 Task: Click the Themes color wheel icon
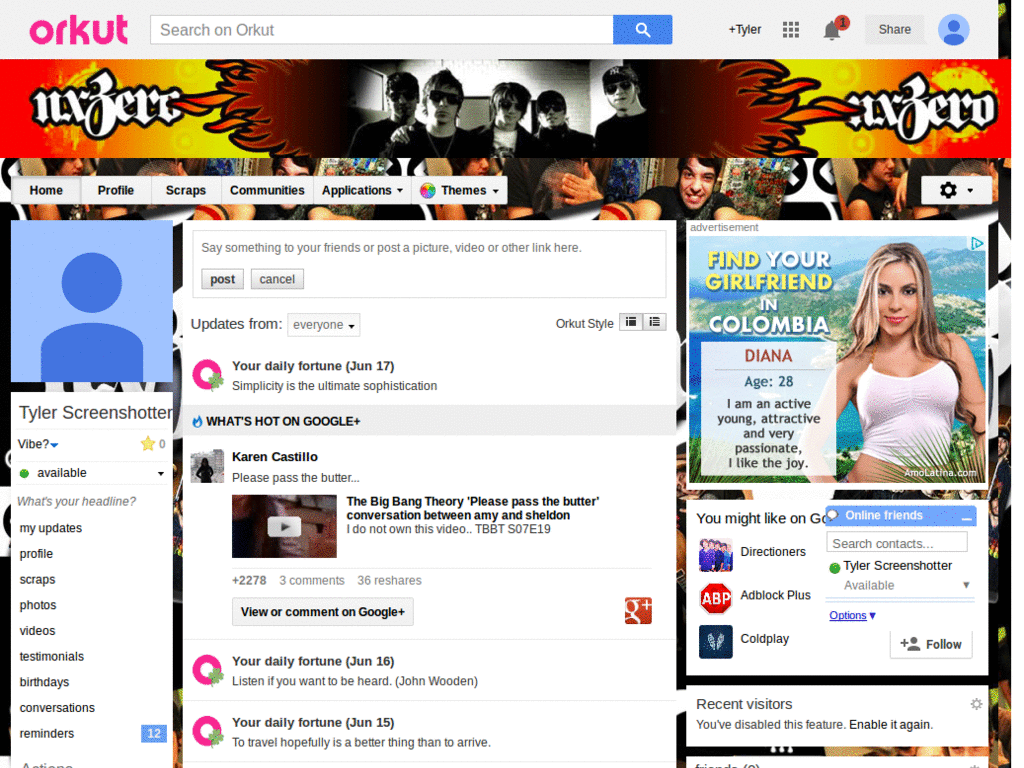(428, 191)
